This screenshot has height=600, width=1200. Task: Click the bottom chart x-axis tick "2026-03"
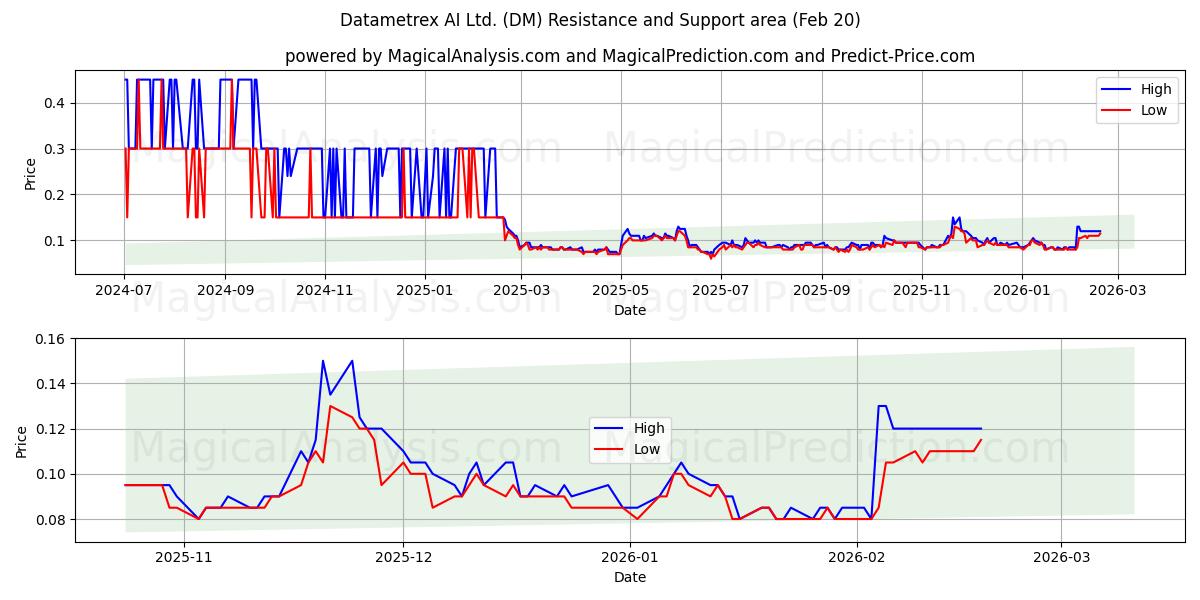point(1061,557)
